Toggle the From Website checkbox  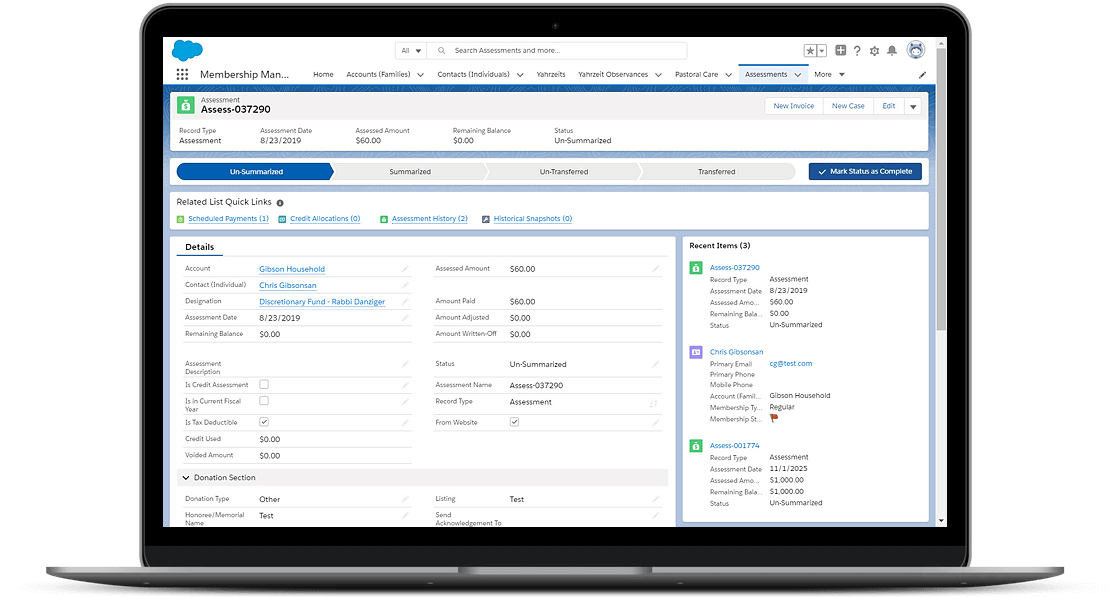514,422
